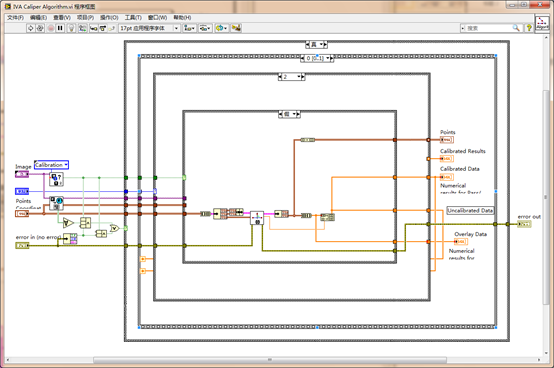
Task: Toggle Highlight Execution lightbulb
Action: coord(71,28)
